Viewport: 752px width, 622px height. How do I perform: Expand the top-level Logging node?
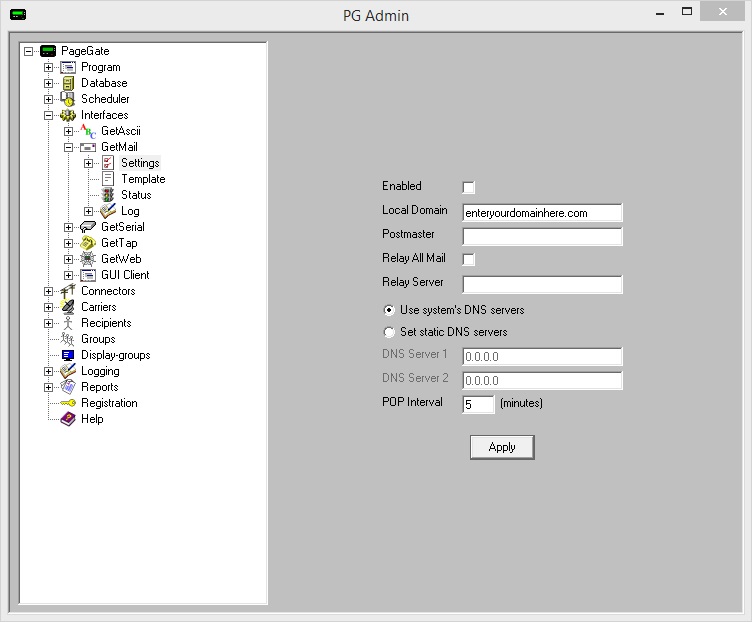click(x=48, y=371)
